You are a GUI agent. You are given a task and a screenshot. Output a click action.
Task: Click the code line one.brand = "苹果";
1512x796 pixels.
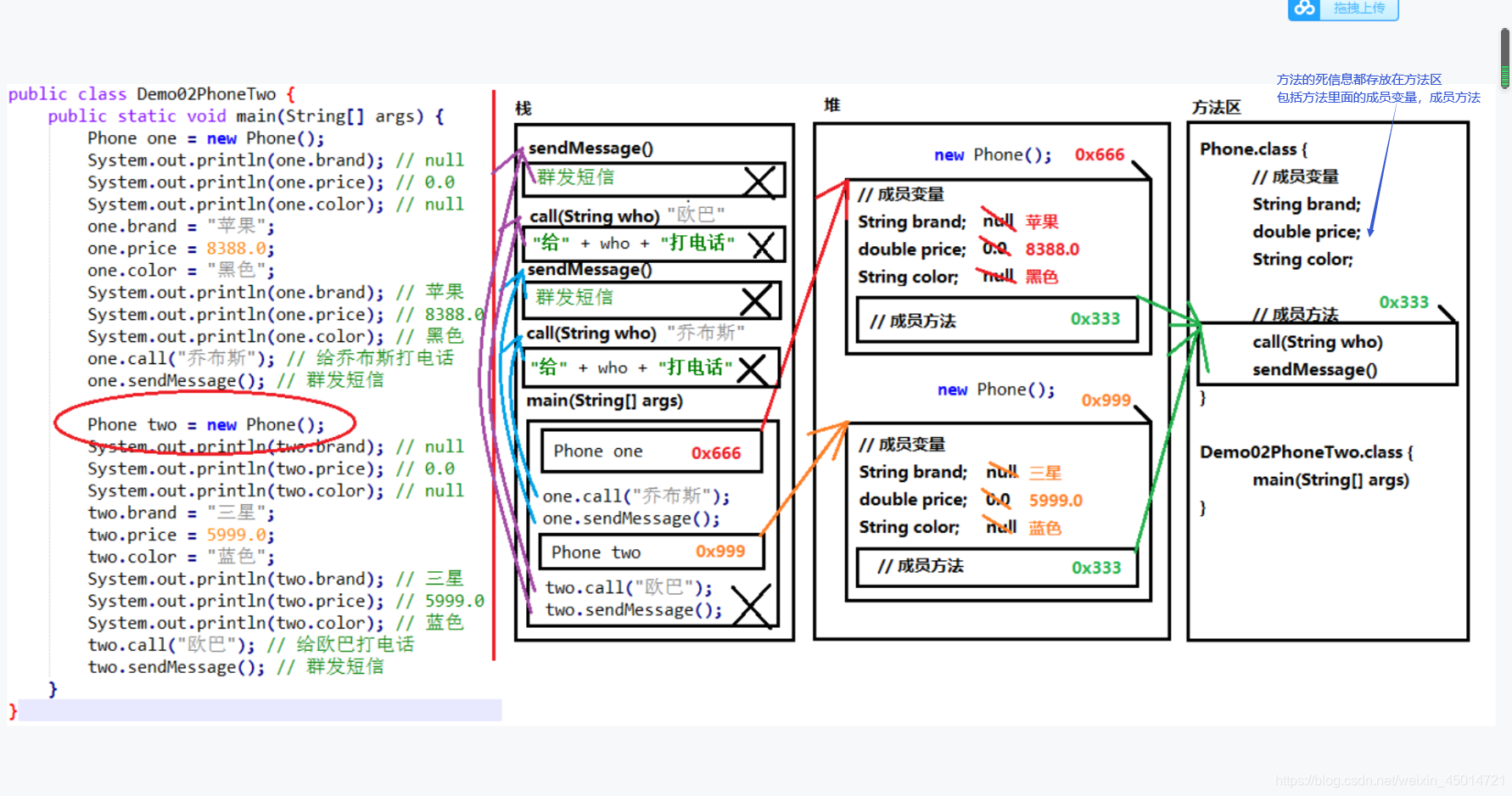181,226
